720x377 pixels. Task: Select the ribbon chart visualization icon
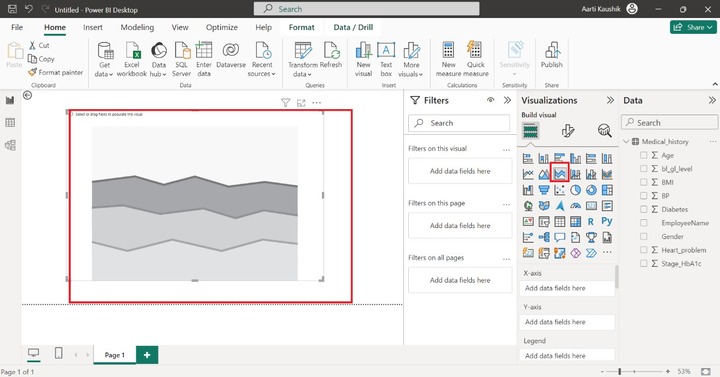(x=607, y=174)
